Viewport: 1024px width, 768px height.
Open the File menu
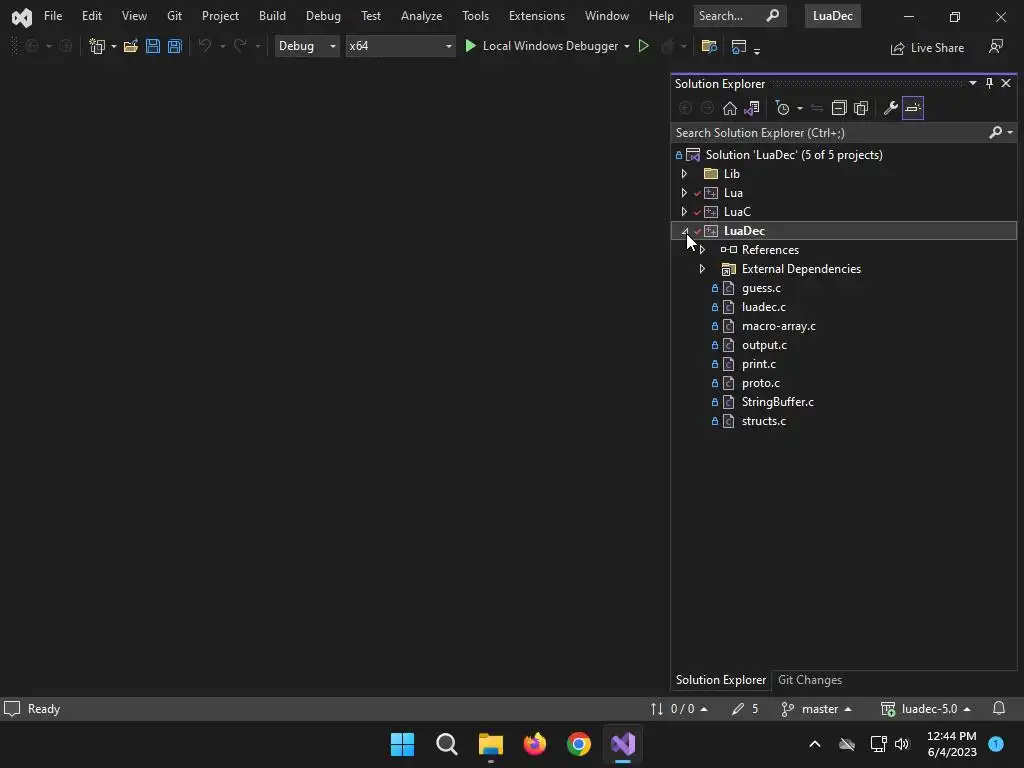pyautogui.click(x=53, y=16)
